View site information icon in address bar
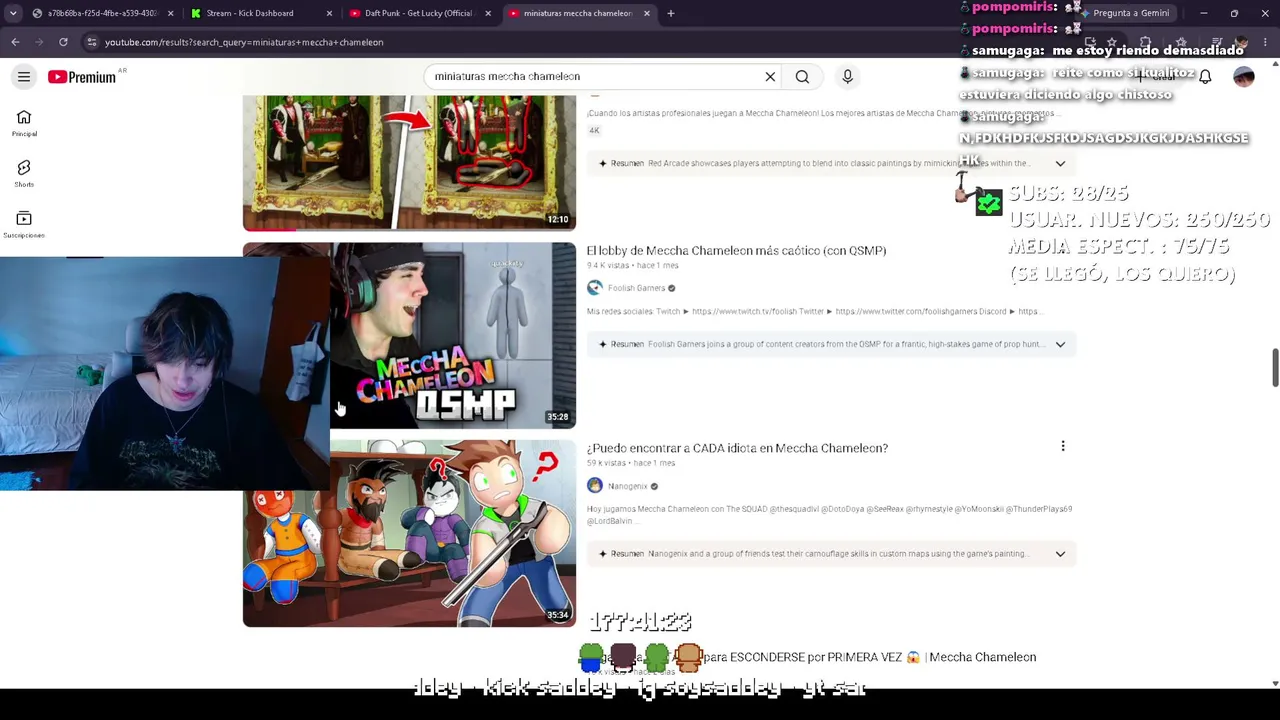The width and height of the screenshot is (1280, 720). 91,42
